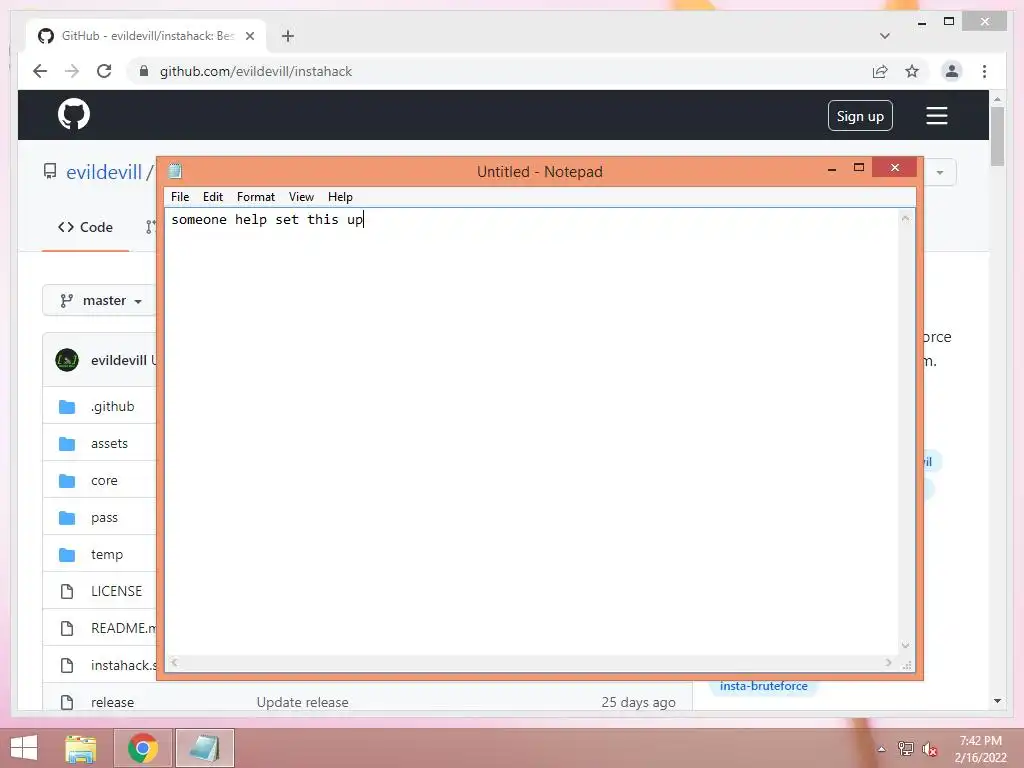
Task: Go back in Chrome
Action: (40, 71)
